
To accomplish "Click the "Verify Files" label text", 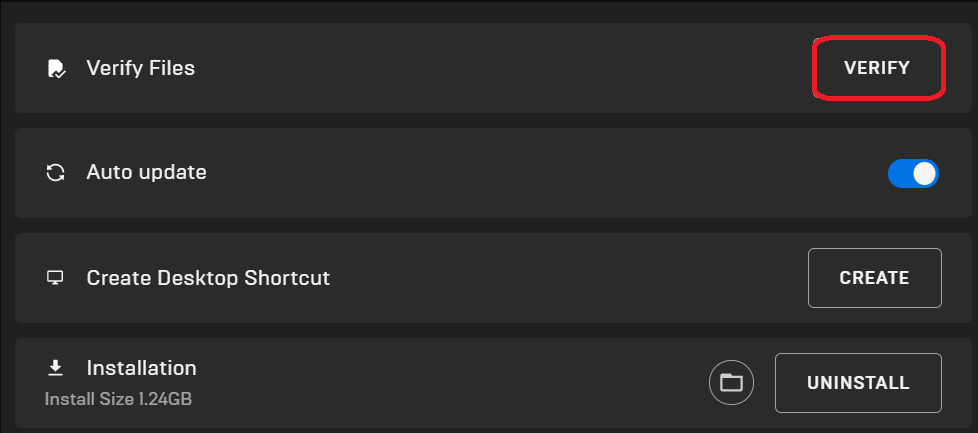I will [x=140, y=69].
